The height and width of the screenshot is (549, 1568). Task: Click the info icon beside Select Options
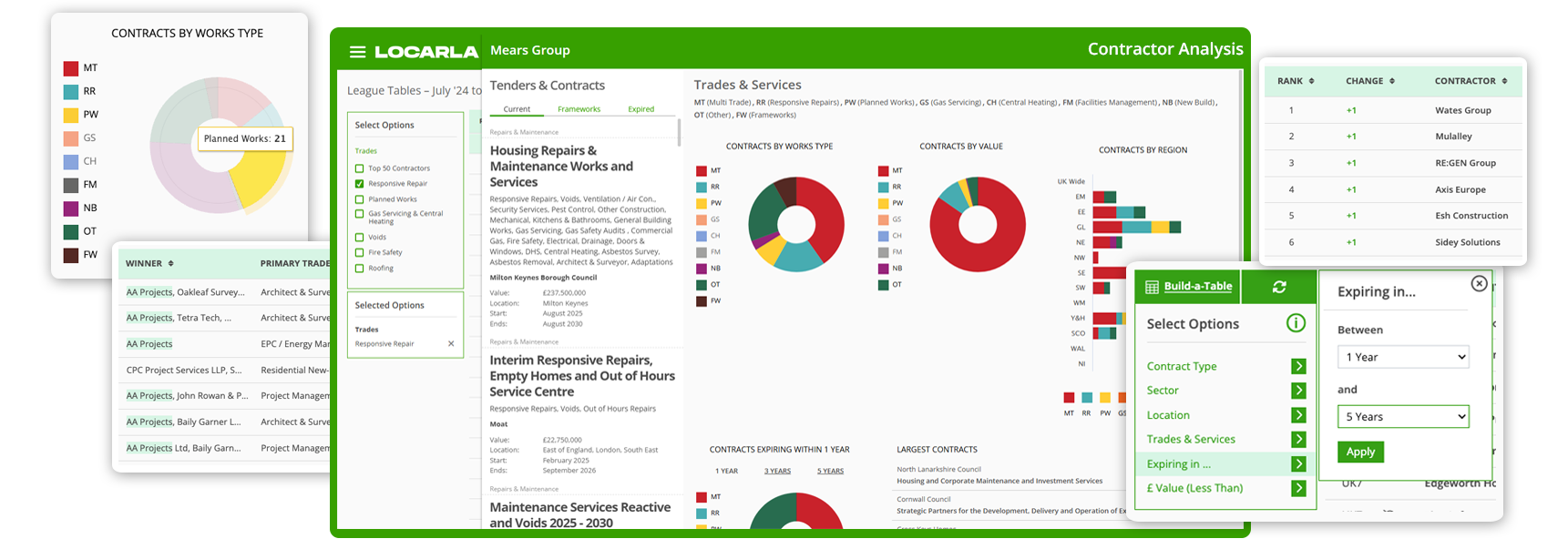pyautogui.click(x=1295, y=323)
